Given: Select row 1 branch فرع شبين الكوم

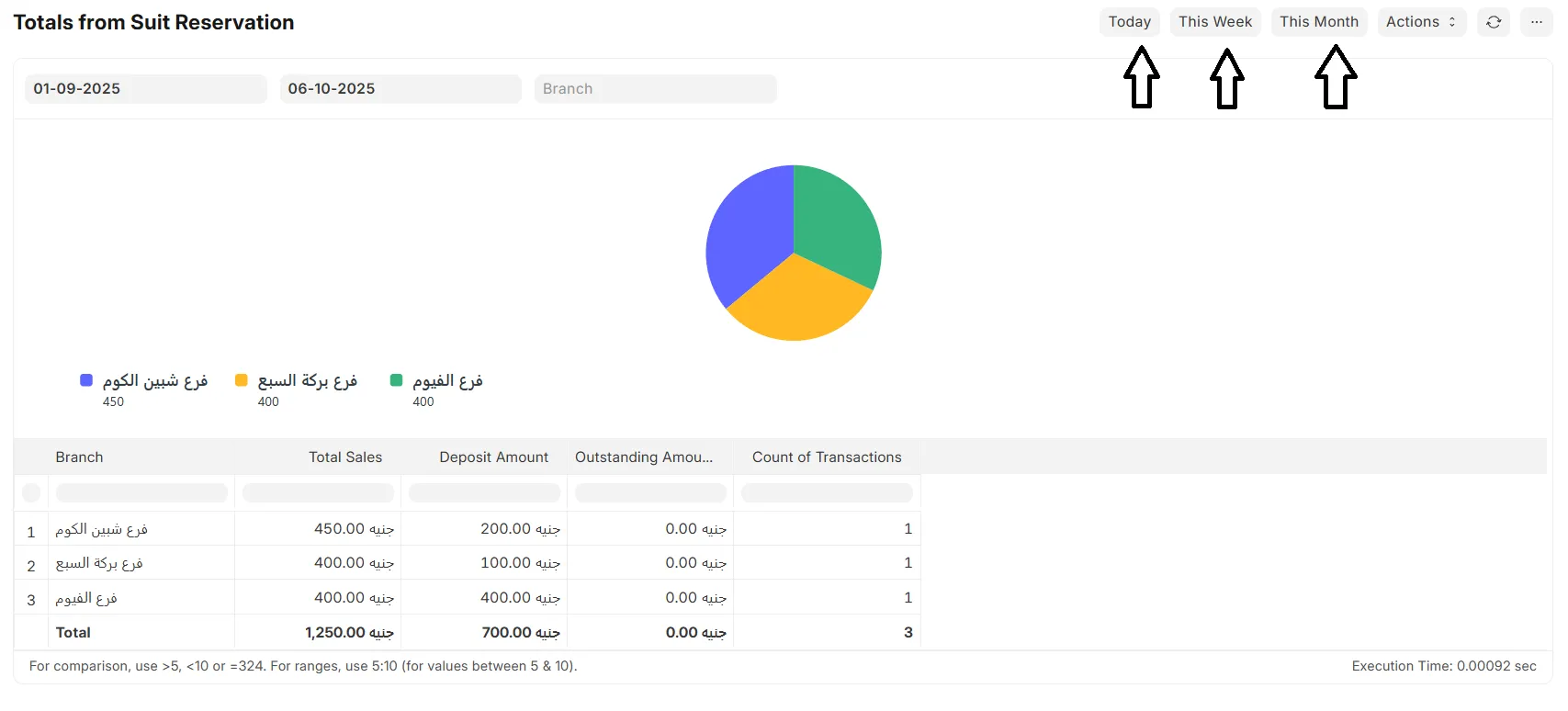Looking at the screenshot, I should pyautogui.click(x=101, y=530).
